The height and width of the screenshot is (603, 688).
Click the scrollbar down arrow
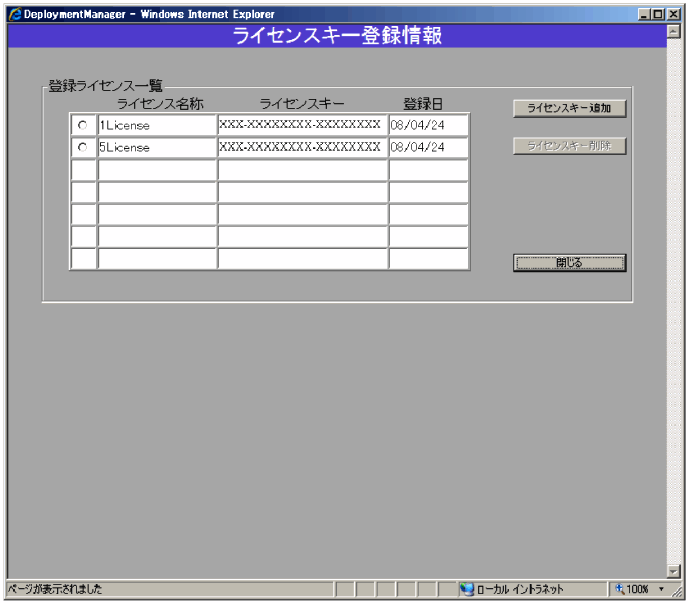click(674, 571)
